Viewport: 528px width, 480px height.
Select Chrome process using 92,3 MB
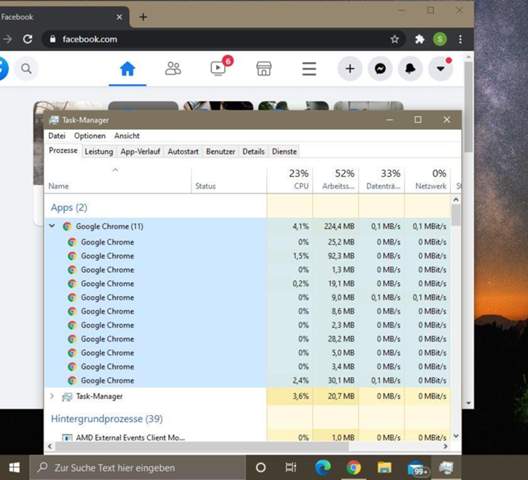(248, 256)
